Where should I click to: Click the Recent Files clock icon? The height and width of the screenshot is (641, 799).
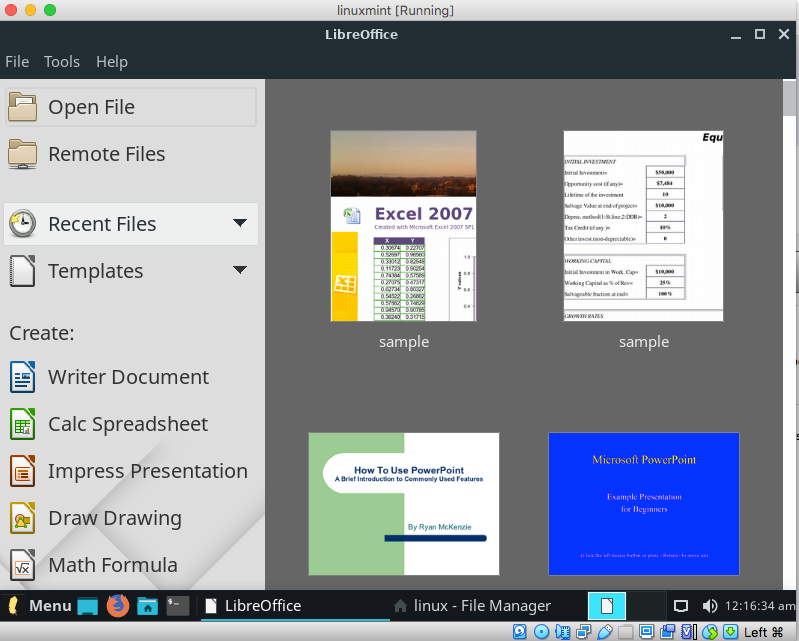(x=22, y=223)
